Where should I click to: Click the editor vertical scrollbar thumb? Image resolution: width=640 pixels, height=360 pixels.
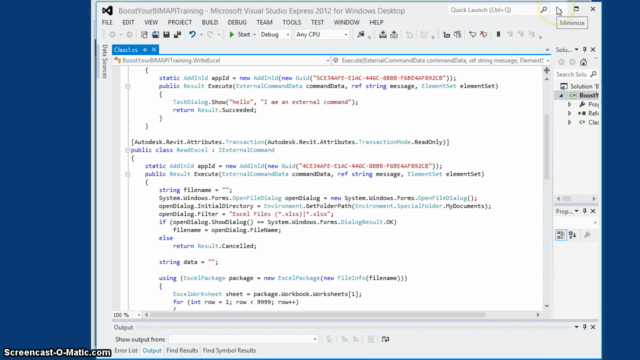547,147
